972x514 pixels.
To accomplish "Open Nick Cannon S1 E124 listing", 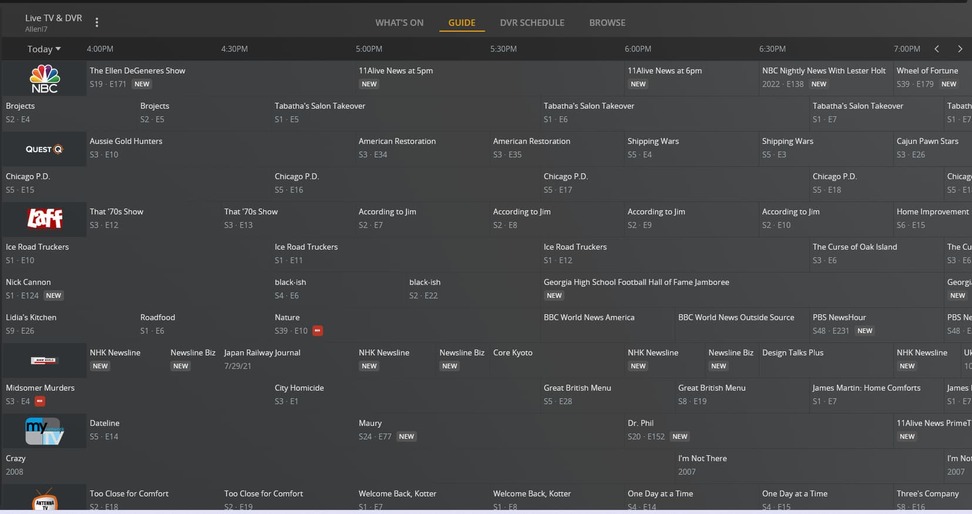I will [136, 290].
